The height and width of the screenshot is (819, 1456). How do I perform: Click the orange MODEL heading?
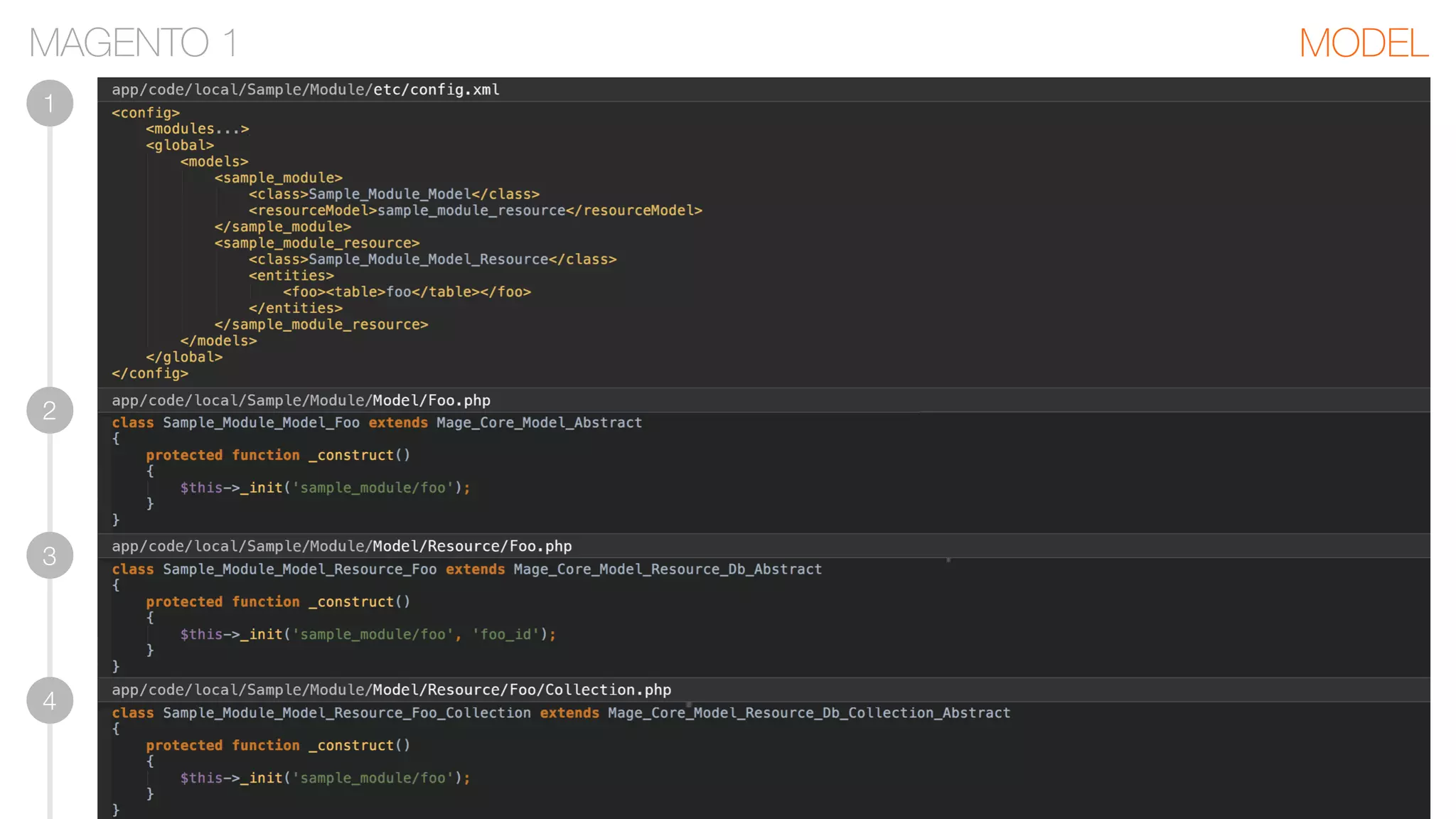point(1363,43)
